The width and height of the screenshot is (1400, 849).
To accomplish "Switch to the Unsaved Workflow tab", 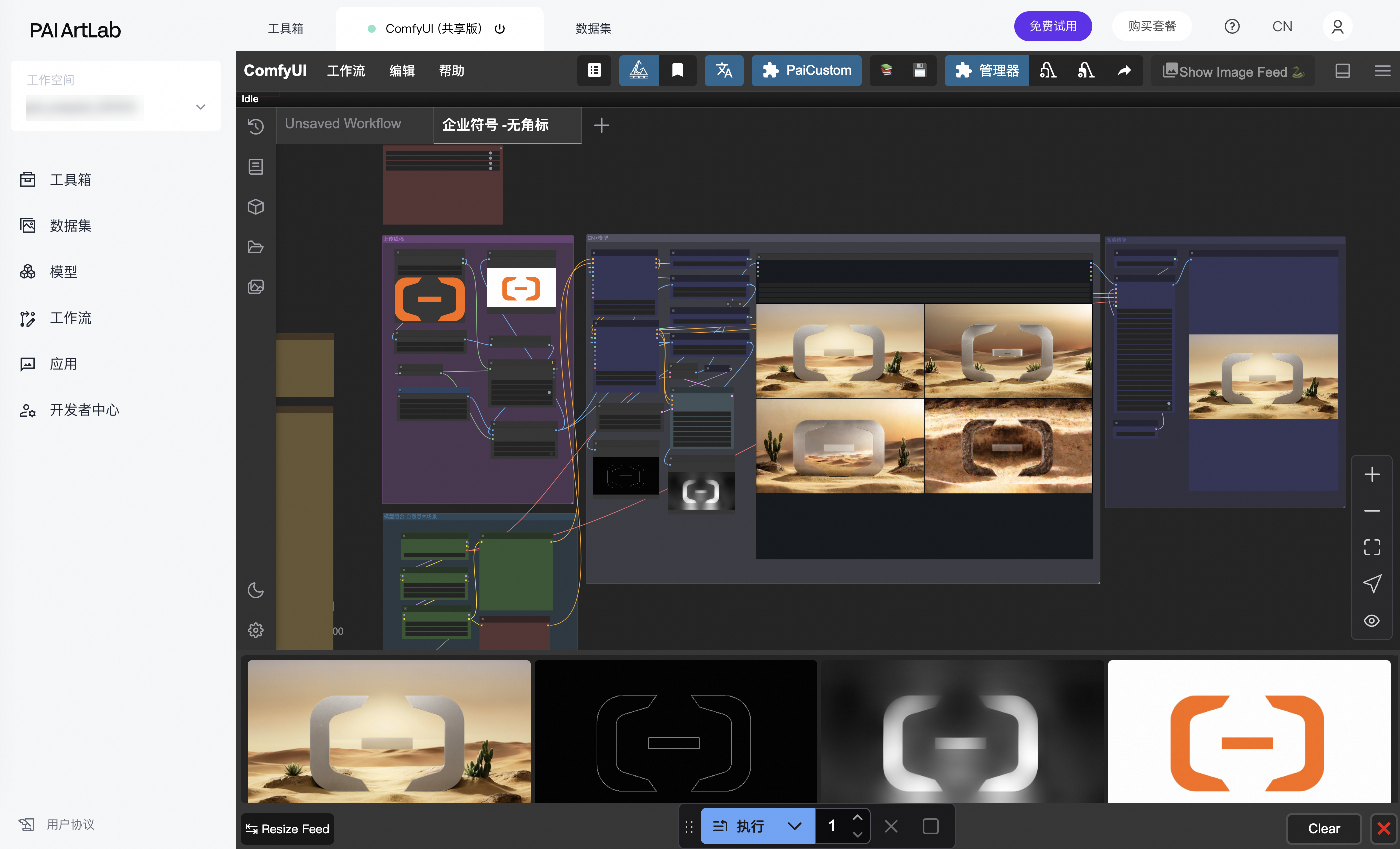I will [x=343, y=124].
